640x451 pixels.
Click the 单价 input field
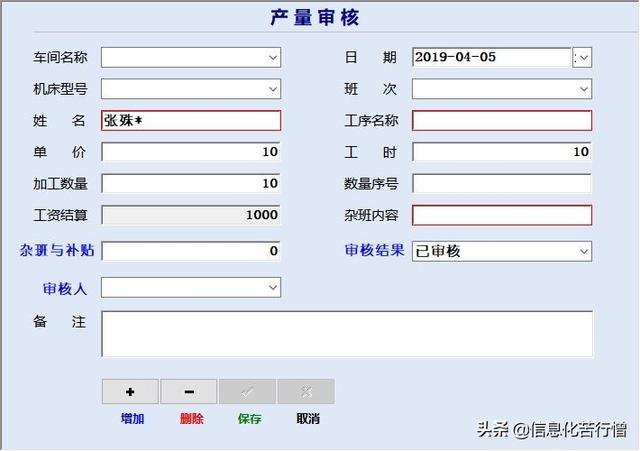coord(191,152)
